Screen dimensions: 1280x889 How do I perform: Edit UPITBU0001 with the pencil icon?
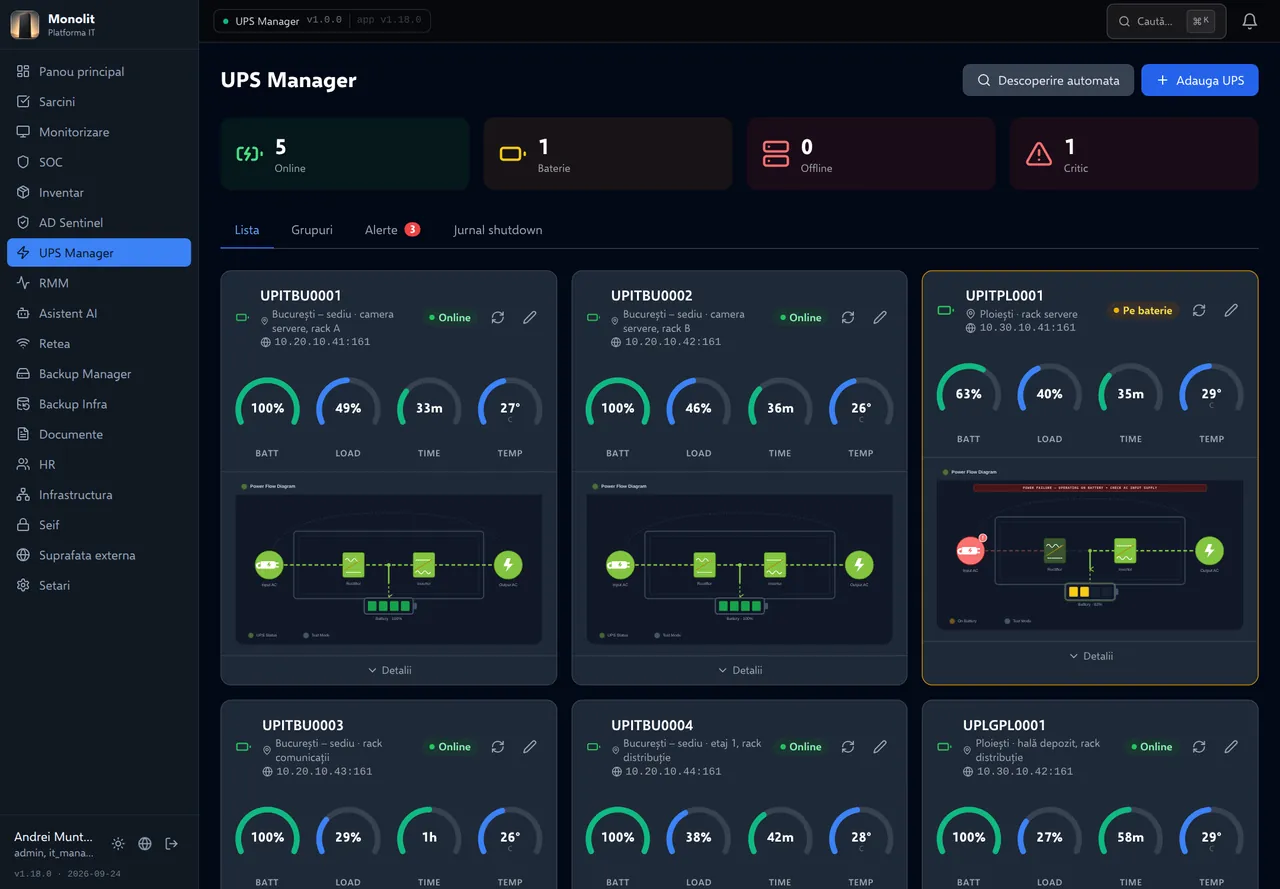click(530, 317)
